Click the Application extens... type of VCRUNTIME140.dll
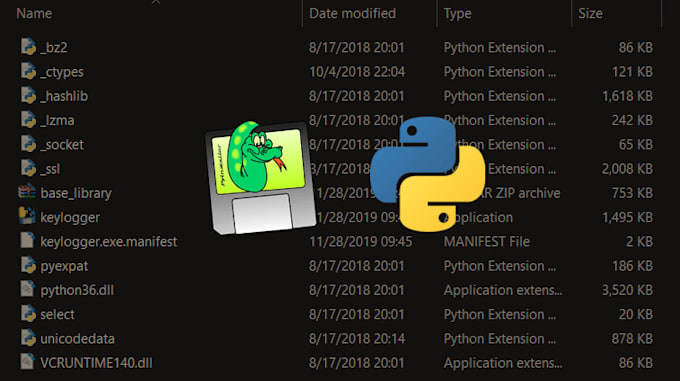The height and width of the screenshot is (381, 680). tap(503, 363)
